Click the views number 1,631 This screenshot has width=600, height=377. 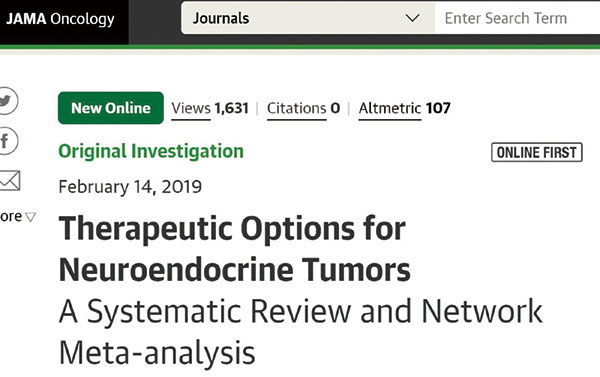pyautogui.click(x=232, y=108)
